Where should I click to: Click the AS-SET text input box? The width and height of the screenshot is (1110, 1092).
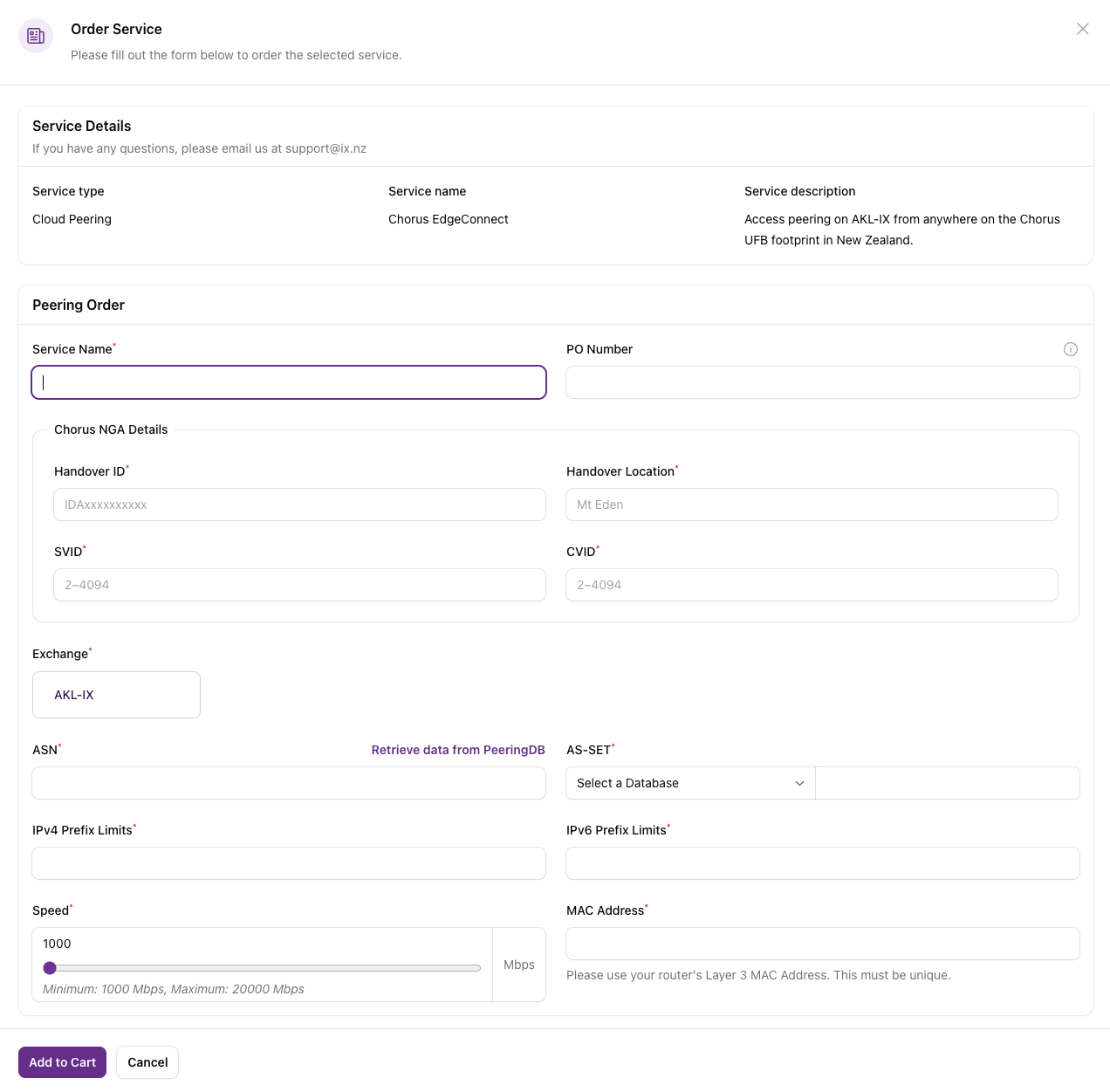948,783
